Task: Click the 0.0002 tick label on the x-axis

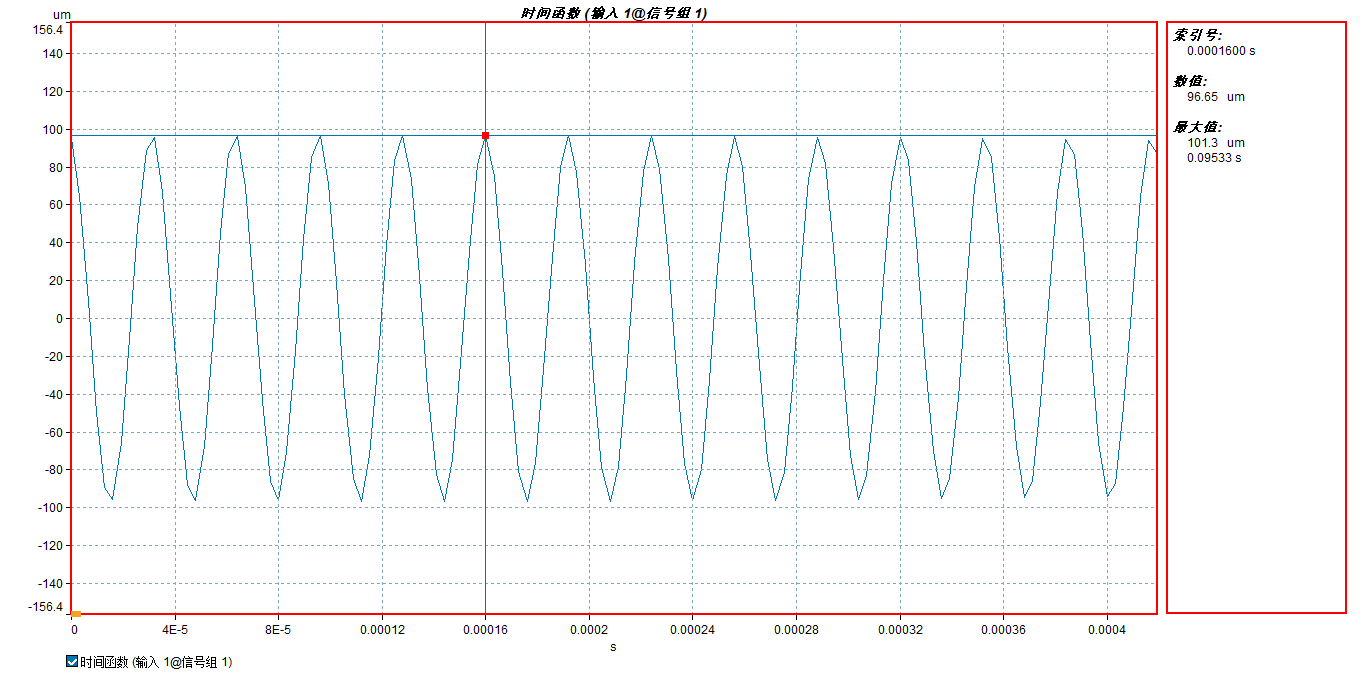Action: (588, 630)
